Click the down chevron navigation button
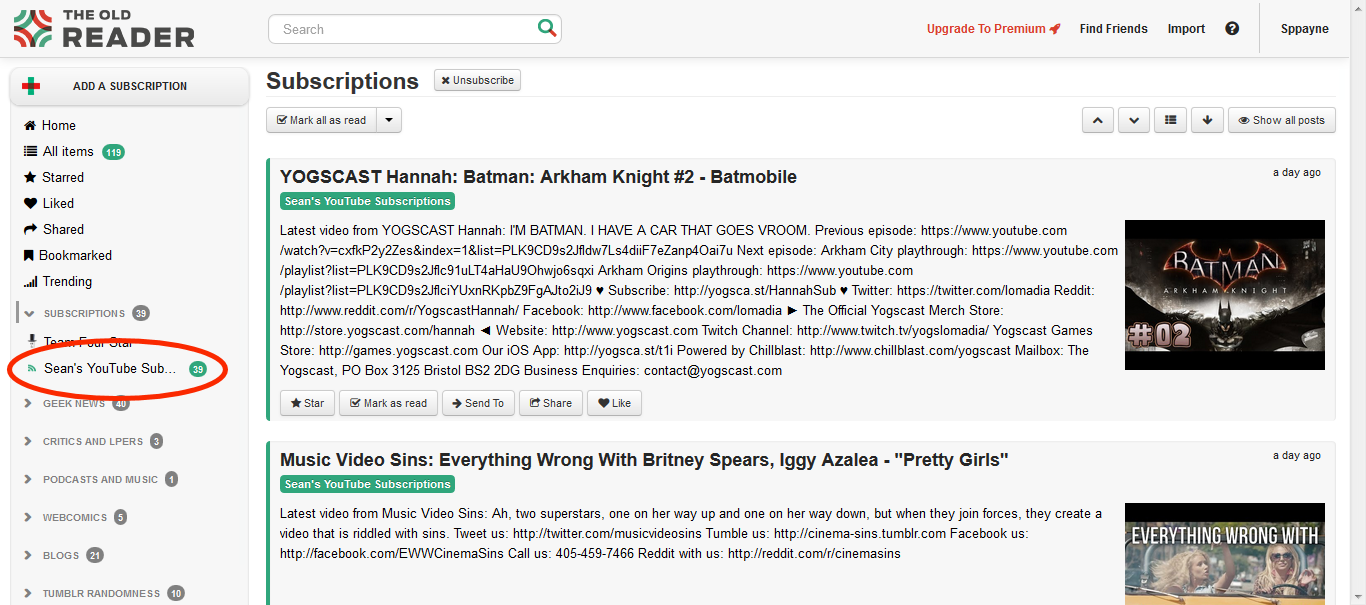 [x=1134, y=120]
